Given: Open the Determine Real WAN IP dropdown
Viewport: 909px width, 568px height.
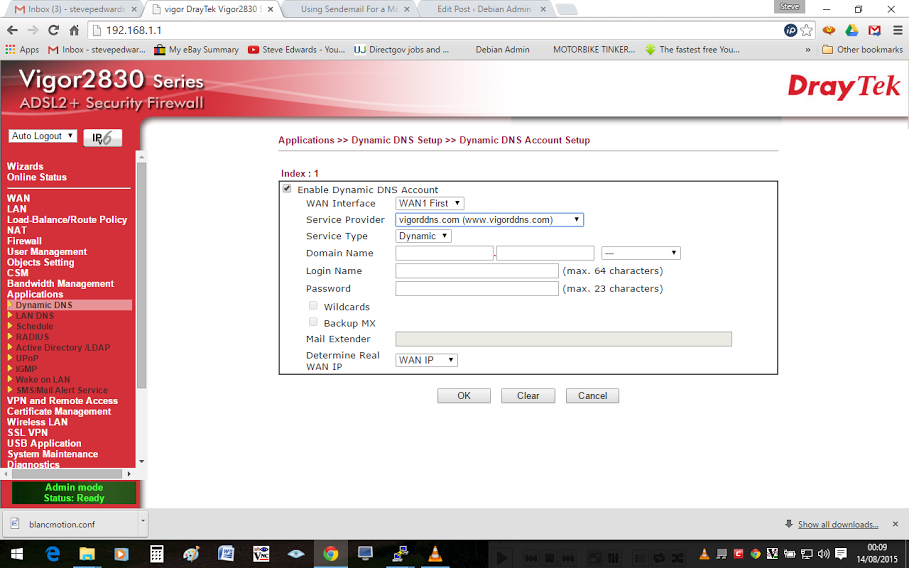Looking at the screenshot, I should pos(427,360).
